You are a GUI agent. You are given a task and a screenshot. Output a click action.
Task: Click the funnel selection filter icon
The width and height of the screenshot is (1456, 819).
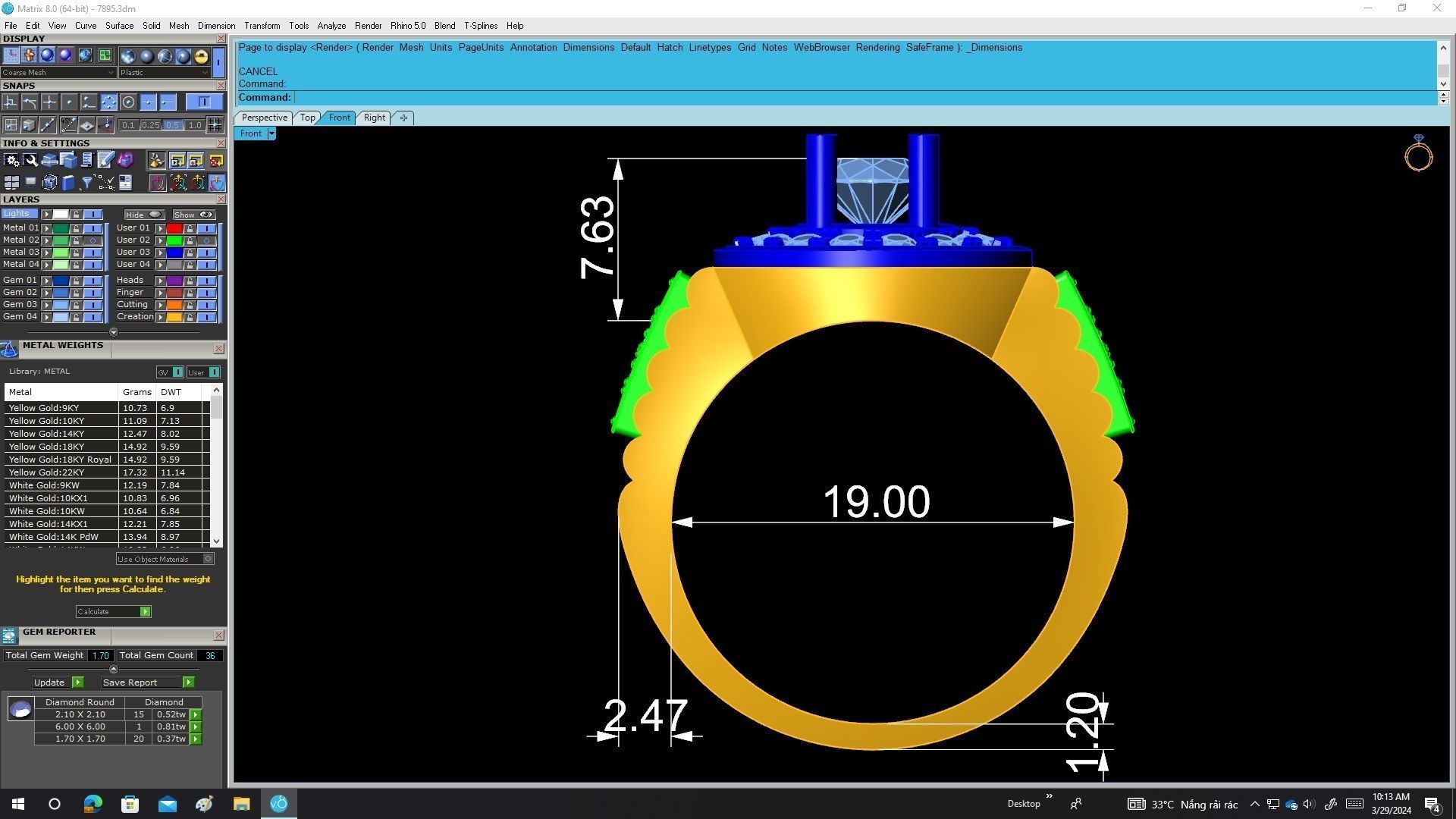click(x=87, y=183)
